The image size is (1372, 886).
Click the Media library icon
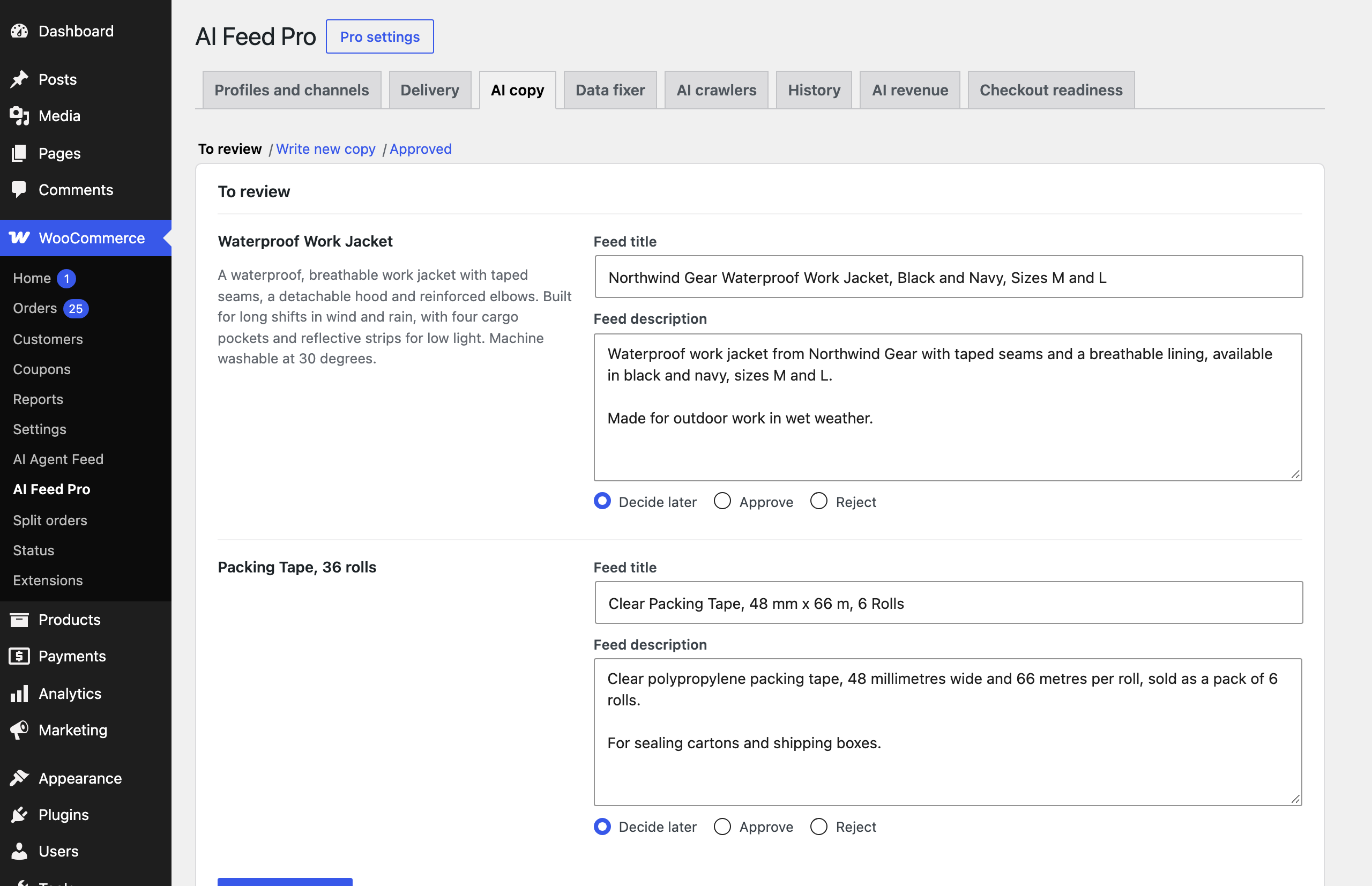[x=19, y=116]
